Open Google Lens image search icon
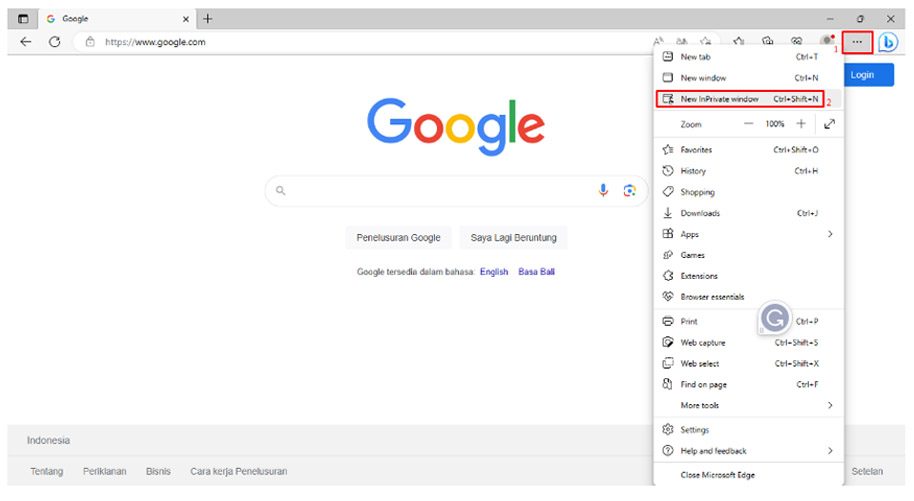This screenshot has width=914, height=501. click(630, 190)
